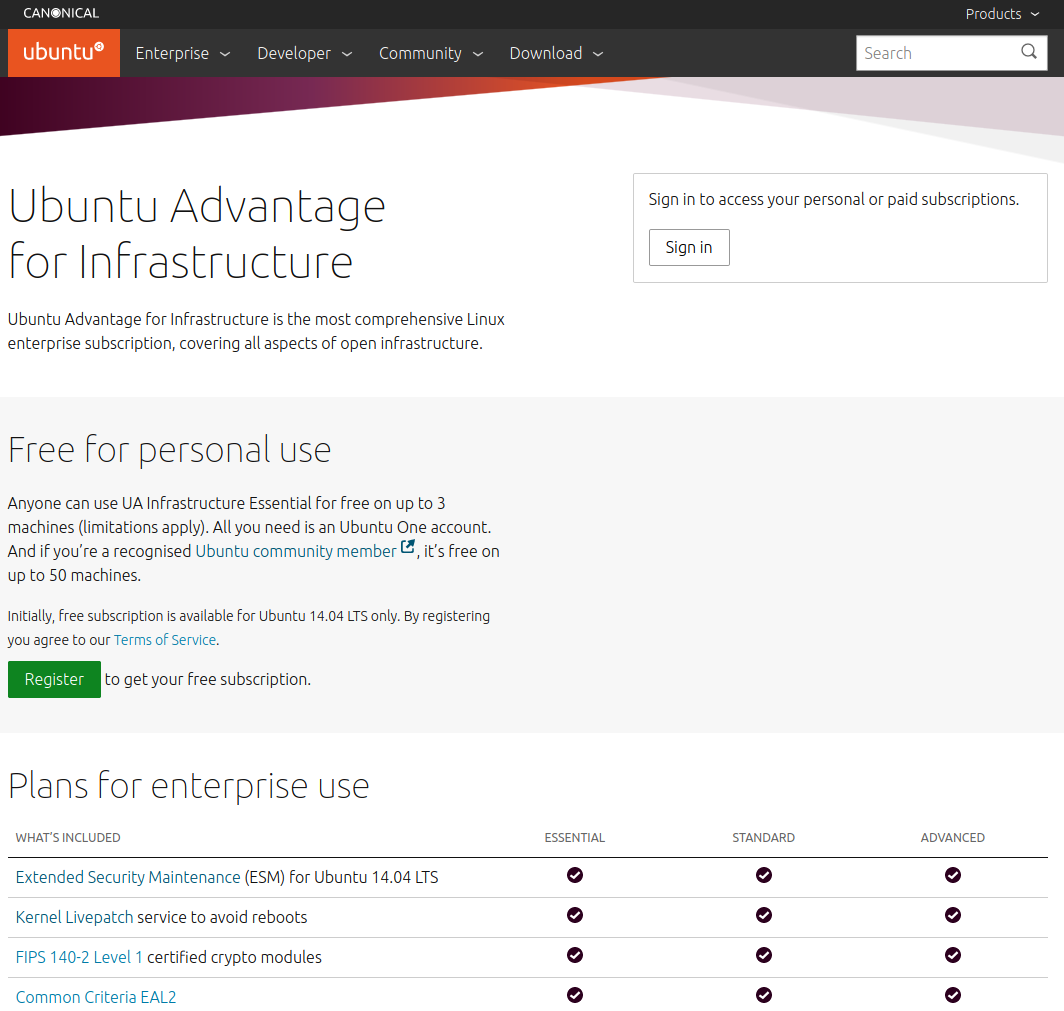Viewport: 1064px width, 1011px height.
Task: Click the green Register button
Action: pyautogui.click(x=54, y=679)
